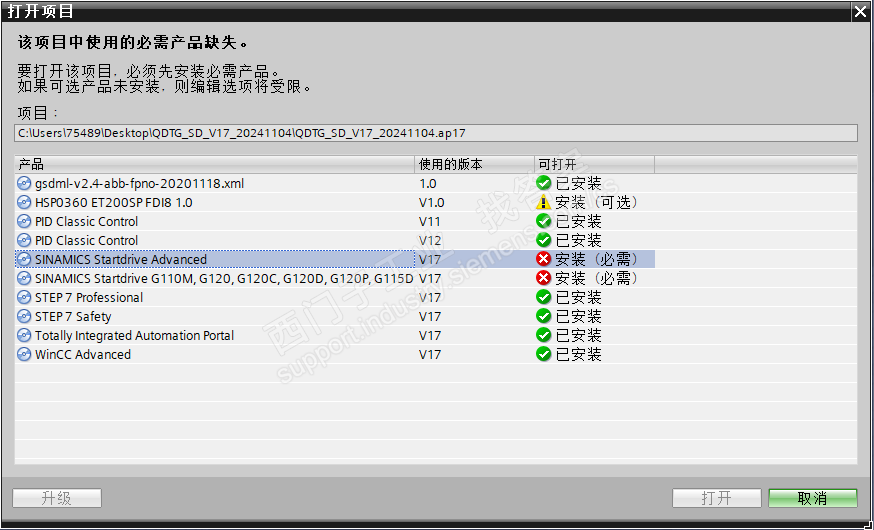Select WinCC Advanced row text
The height and width of the screenshot is (530, 874).
pyautogui.click(x=83, y=354)
